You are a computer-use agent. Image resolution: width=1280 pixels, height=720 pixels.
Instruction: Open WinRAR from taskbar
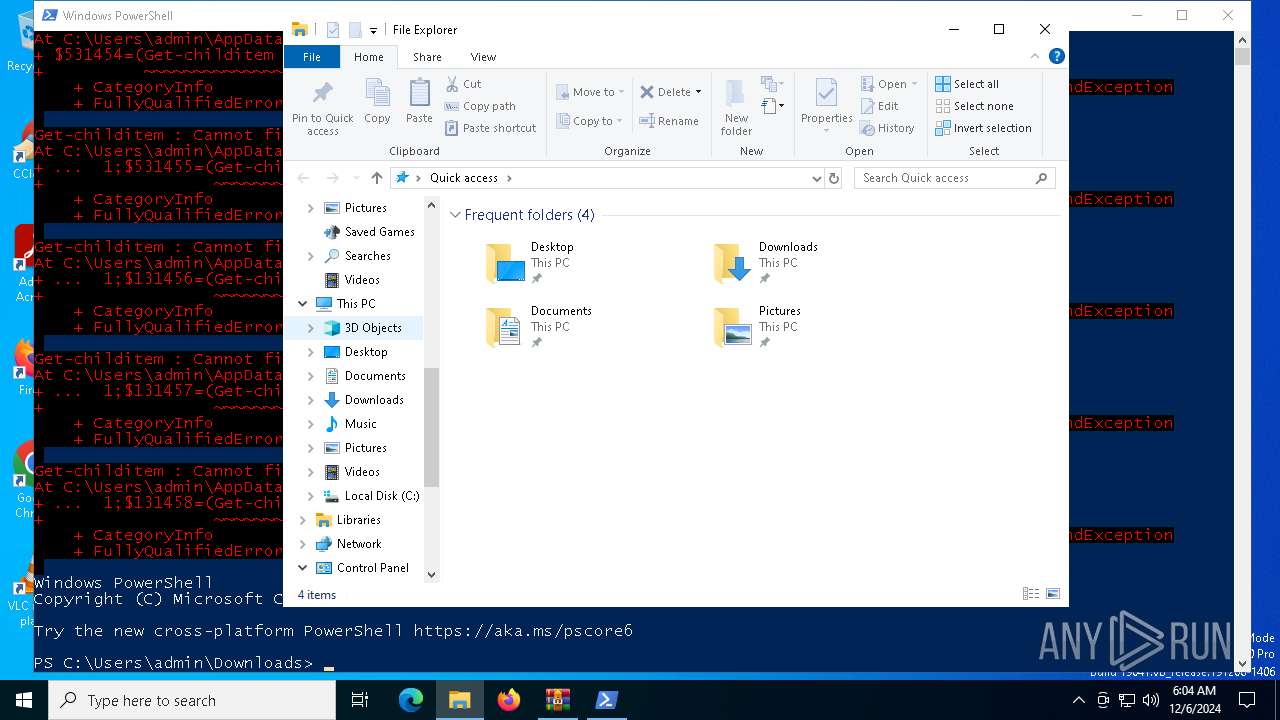558,700
